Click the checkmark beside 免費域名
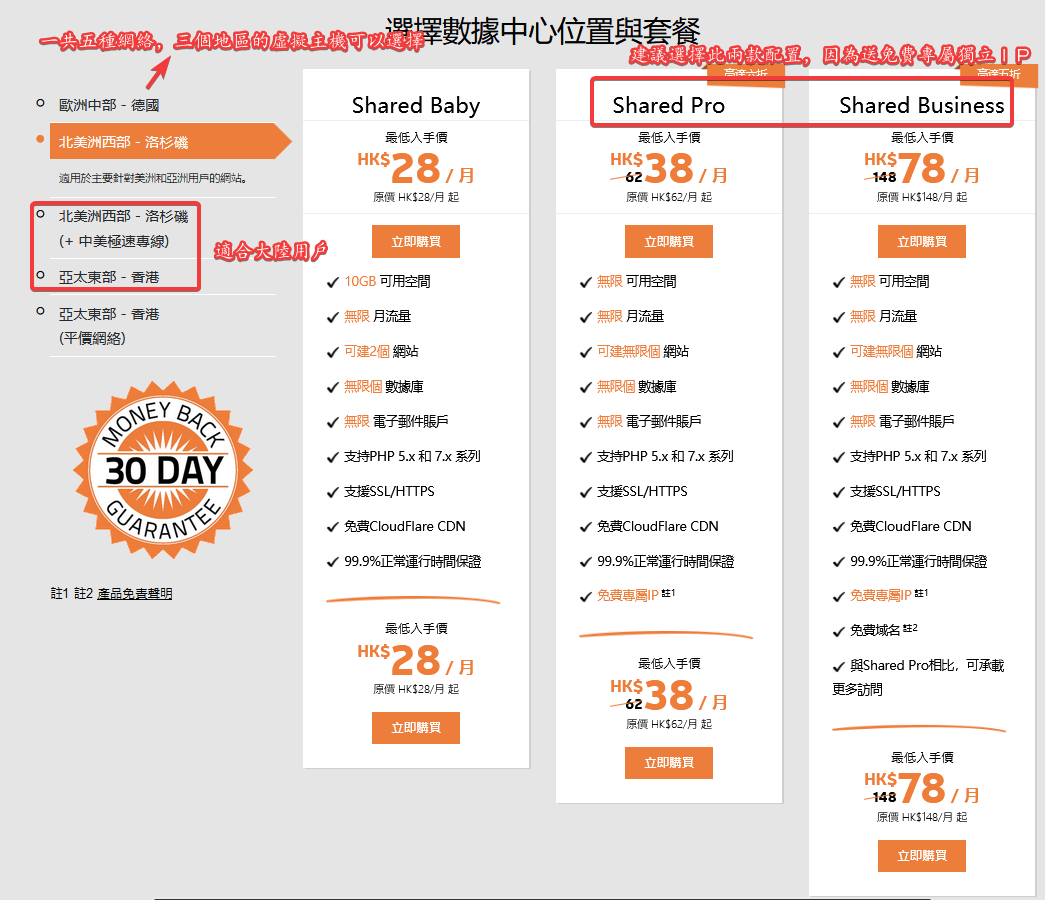This screenshot has width=1045, height=900. [x=839, y=631]
